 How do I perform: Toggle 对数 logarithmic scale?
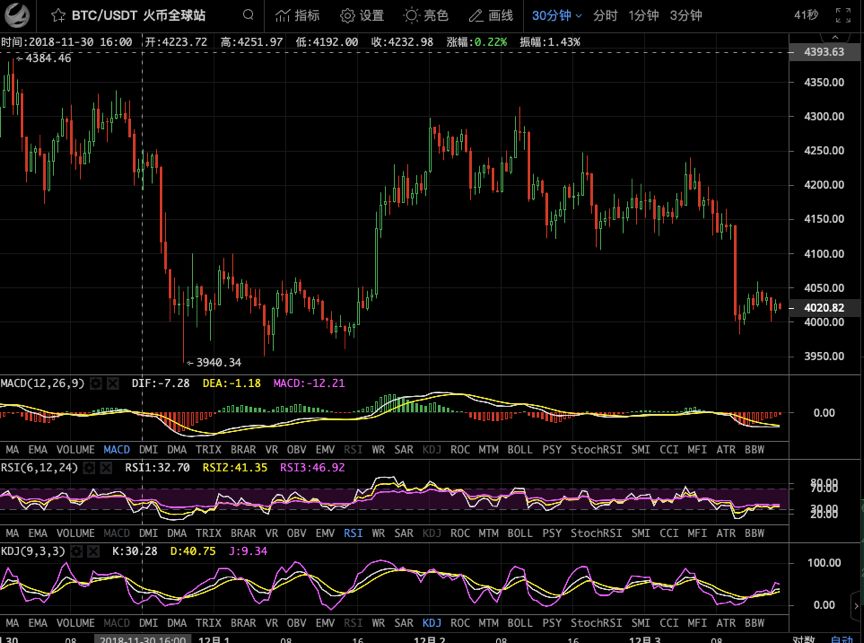(x=803, y=638)
